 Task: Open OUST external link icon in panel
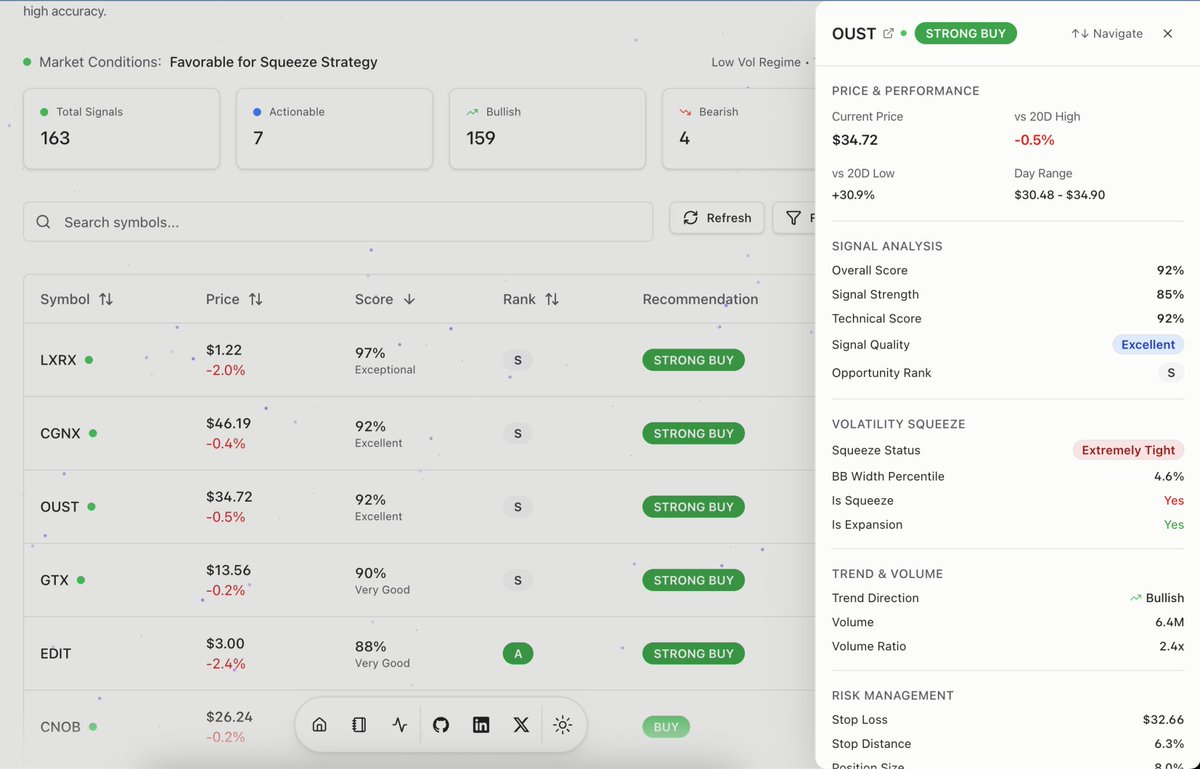pyautogui.click(x=888, y=34)
